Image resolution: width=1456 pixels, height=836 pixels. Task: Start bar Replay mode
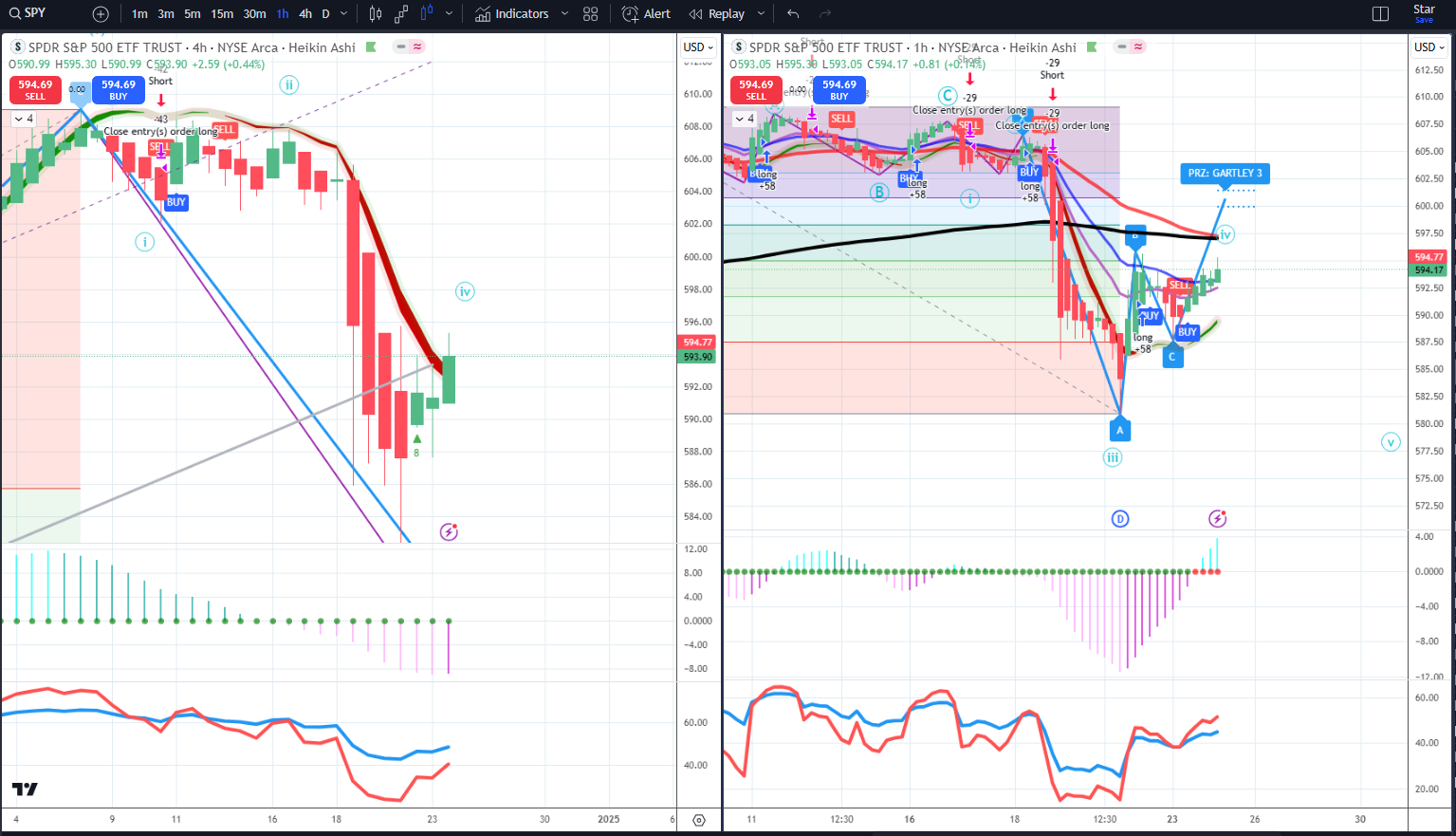[x=718, y=14]
